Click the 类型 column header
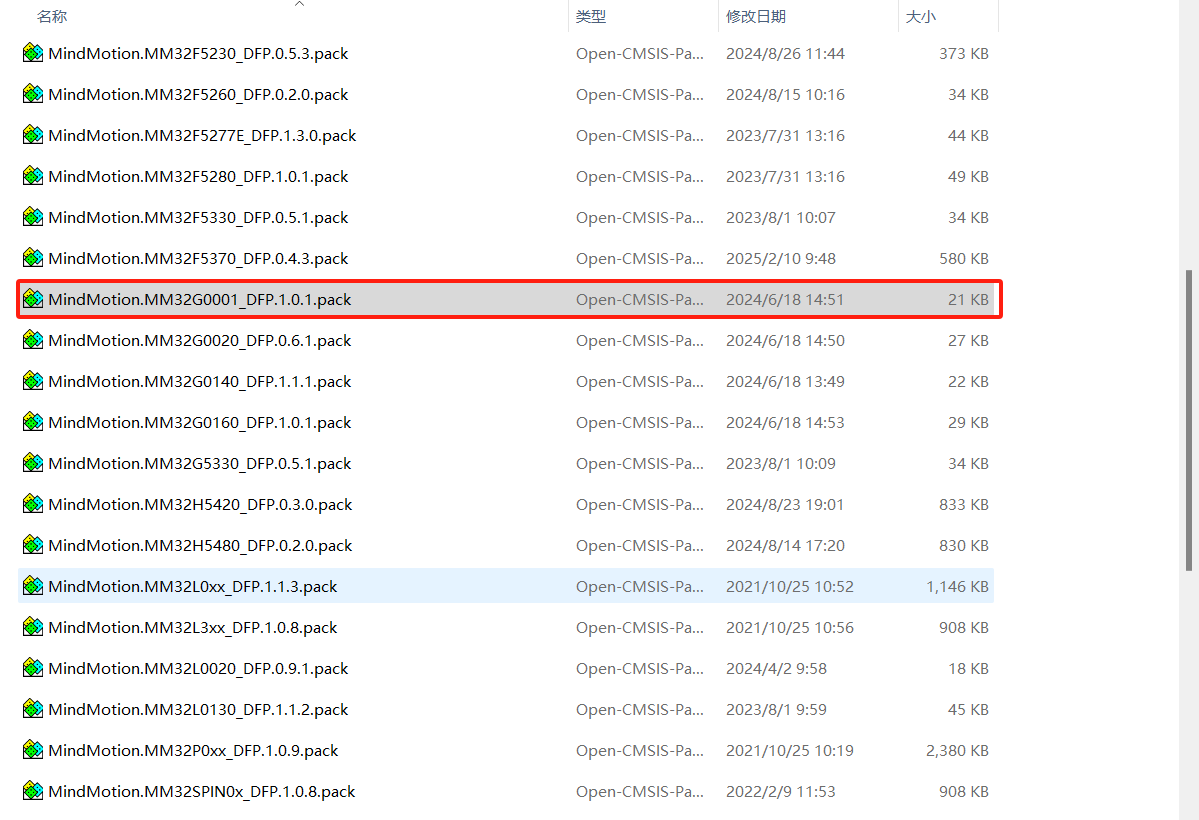 590,16
